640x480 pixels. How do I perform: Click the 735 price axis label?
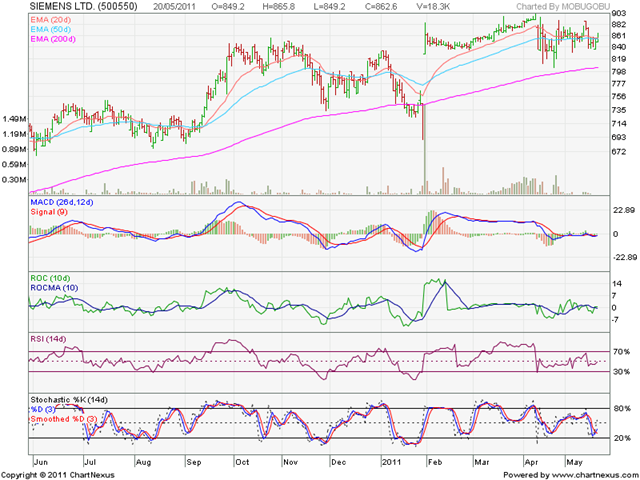tap(619, 110)
